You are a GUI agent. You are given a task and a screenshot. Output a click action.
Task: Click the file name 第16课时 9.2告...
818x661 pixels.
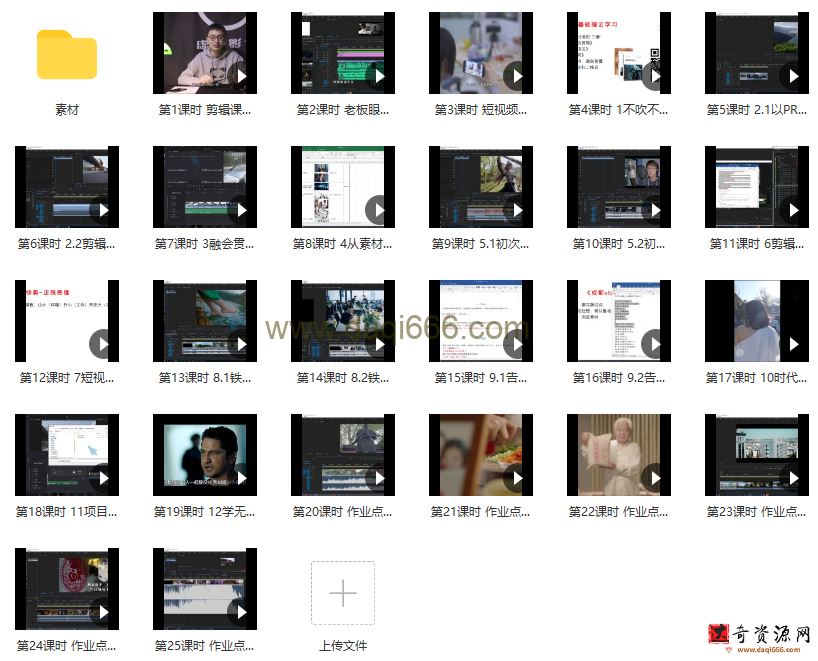tap(619, 378)
